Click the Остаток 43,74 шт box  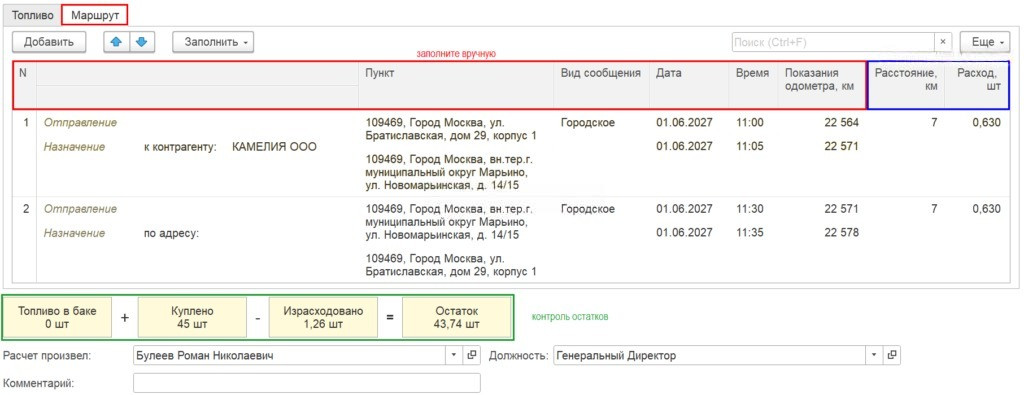(456, 317)
